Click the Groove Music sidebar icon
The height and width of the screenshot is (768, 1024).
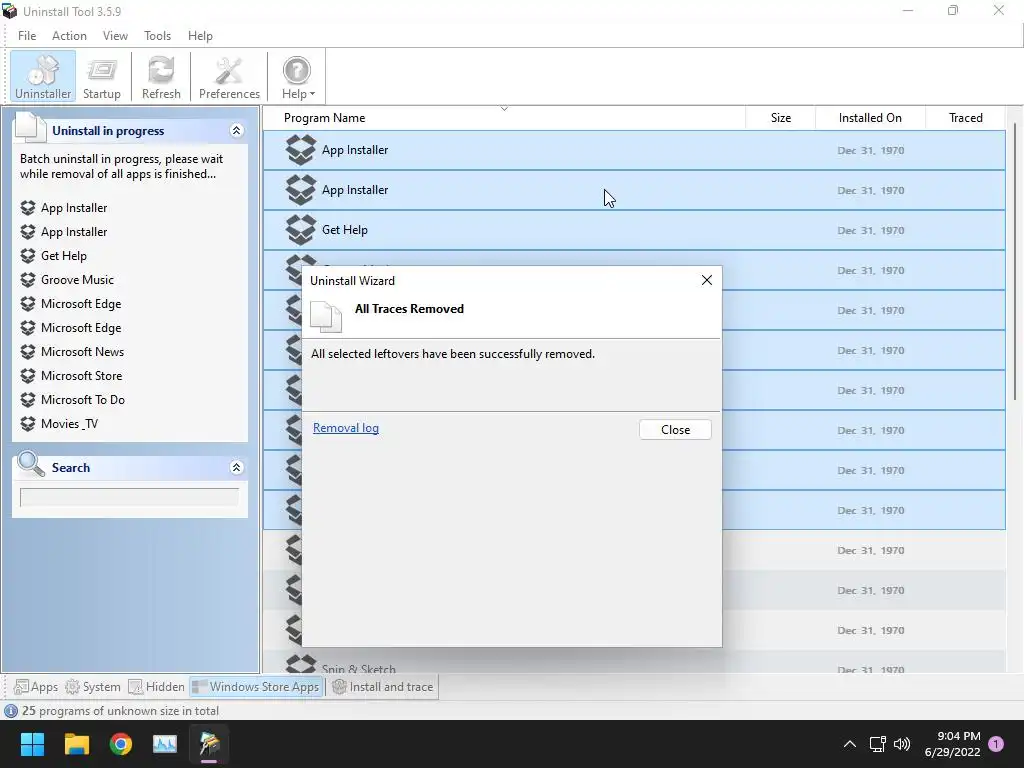coord(27,280)
